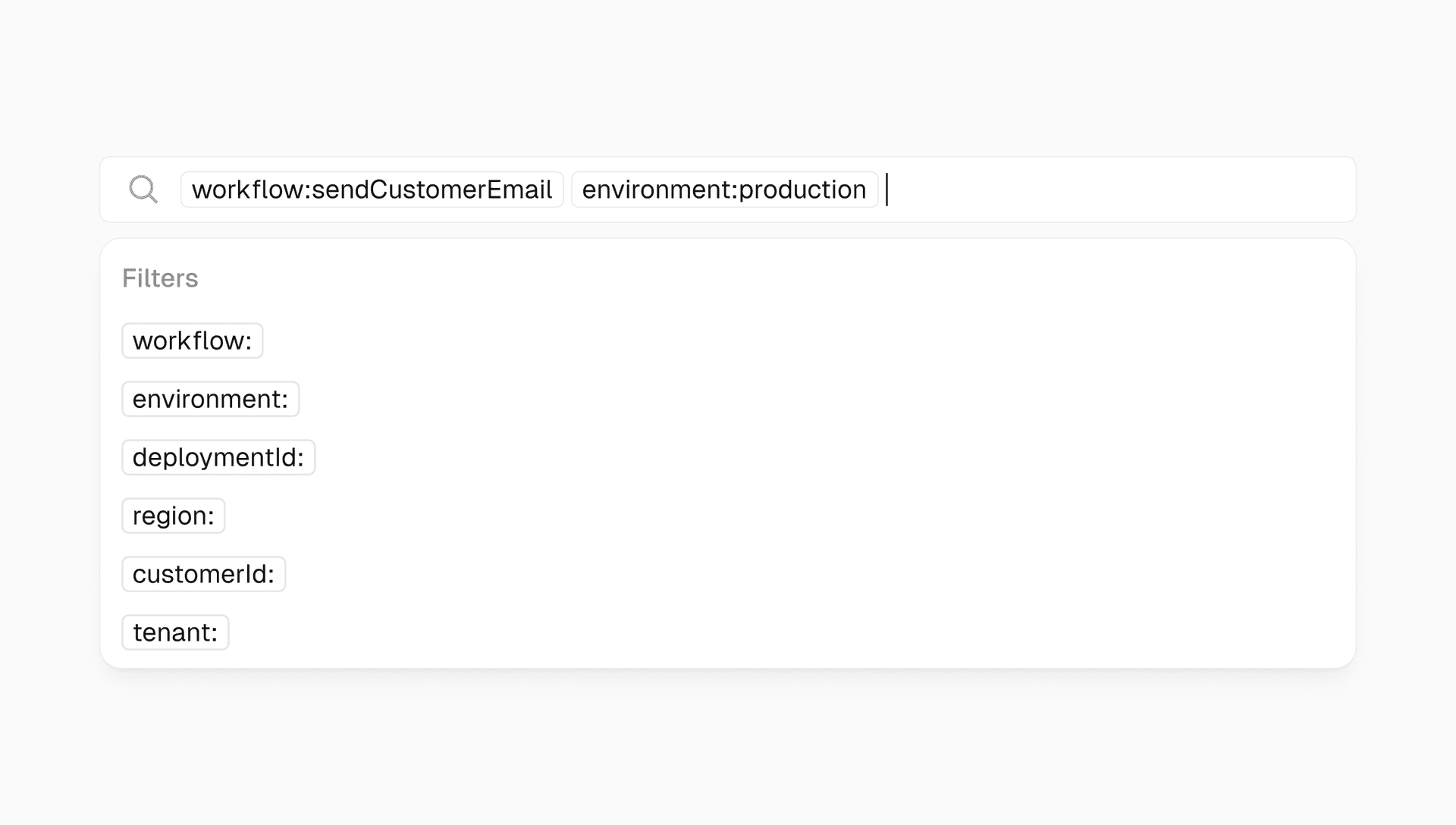Select the environment:production filter chip

point(724,190)
